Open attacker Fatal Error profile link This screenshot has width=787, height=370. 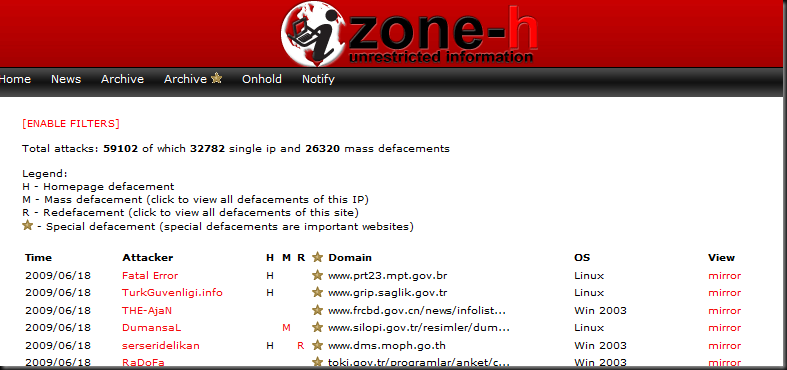point(150,276)
